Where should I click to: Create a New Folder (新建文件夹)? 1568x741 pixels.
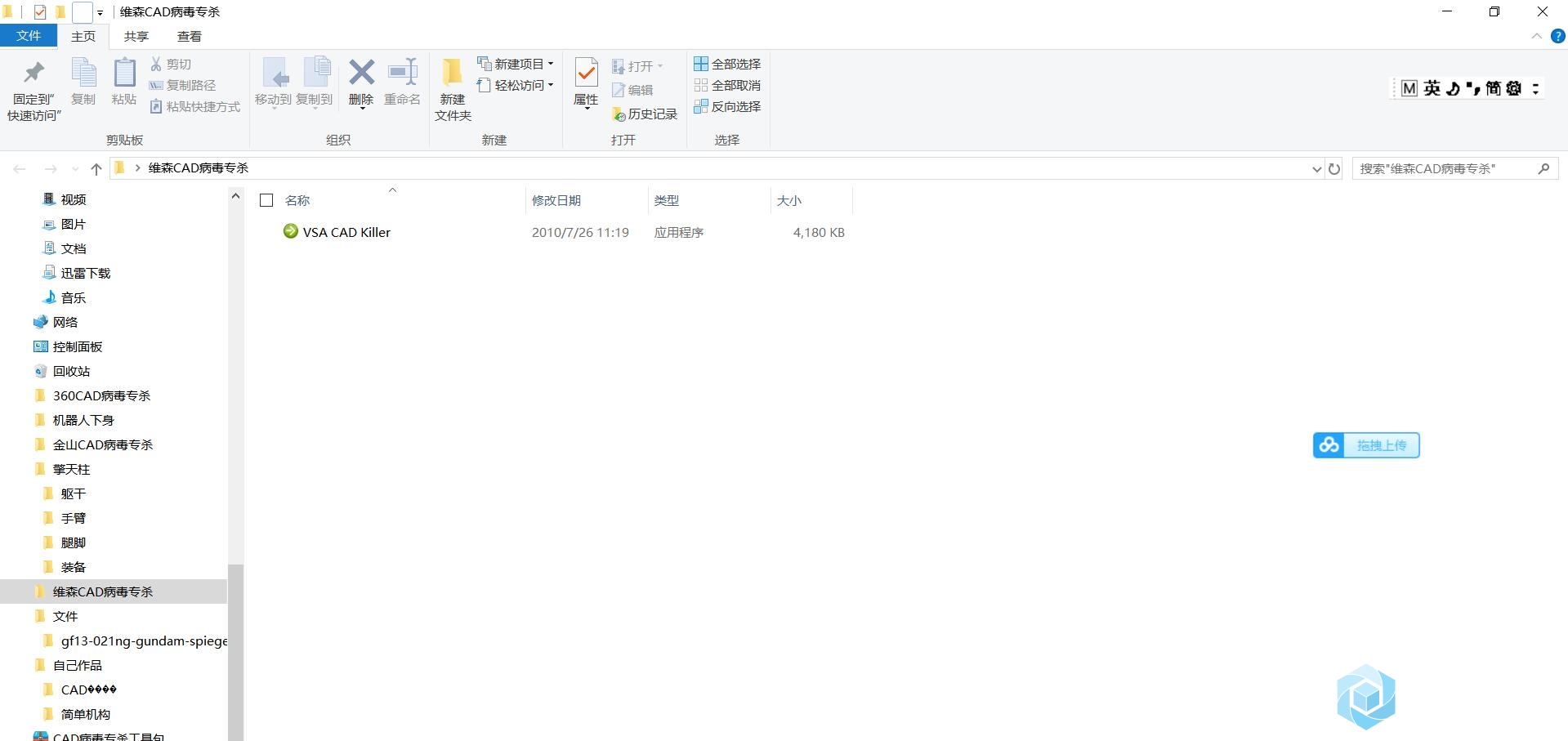pyautogui.click(x=453, y=90)
